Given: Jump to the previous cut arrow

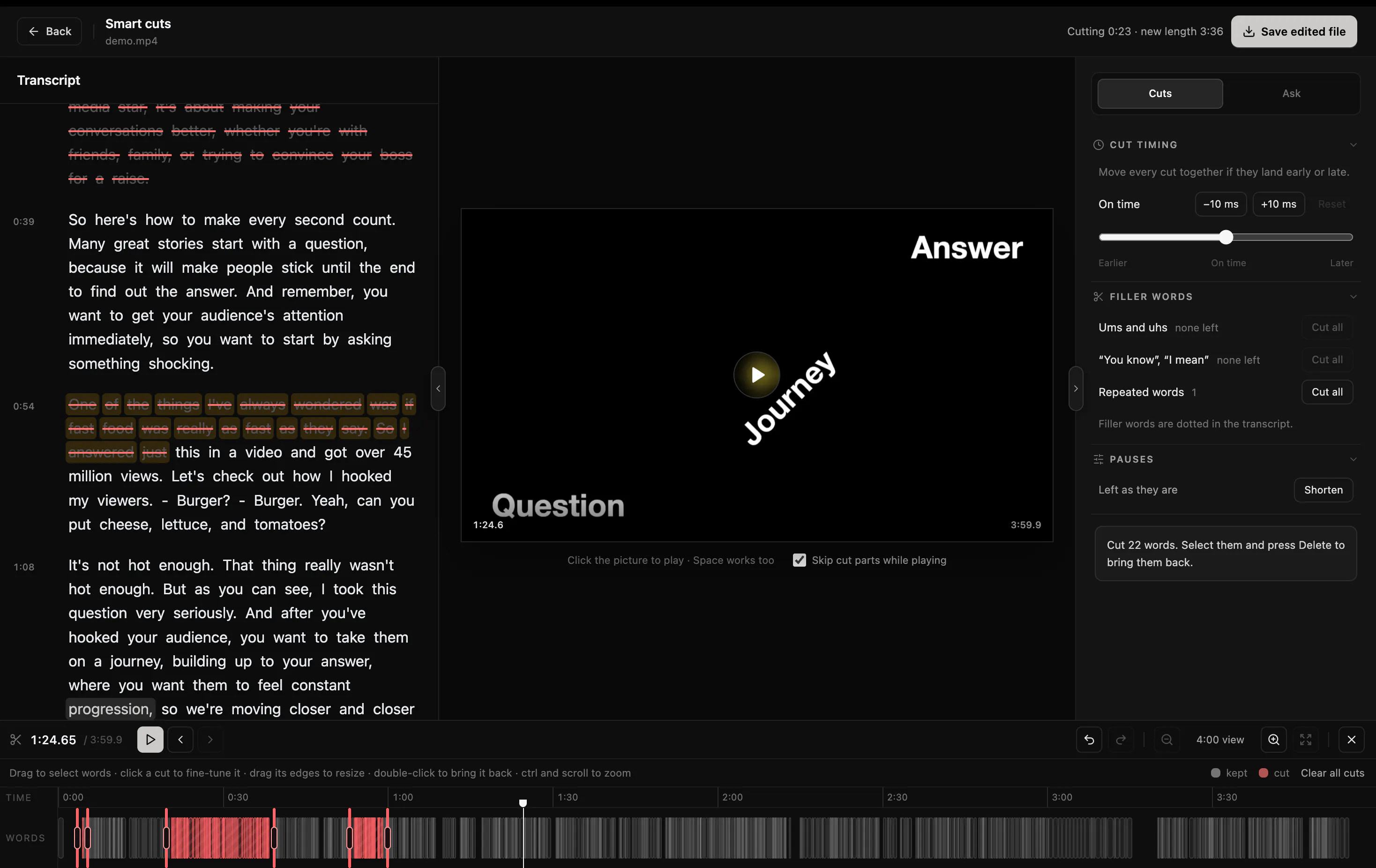Looking at the screenshot, I should pos(180,740).
